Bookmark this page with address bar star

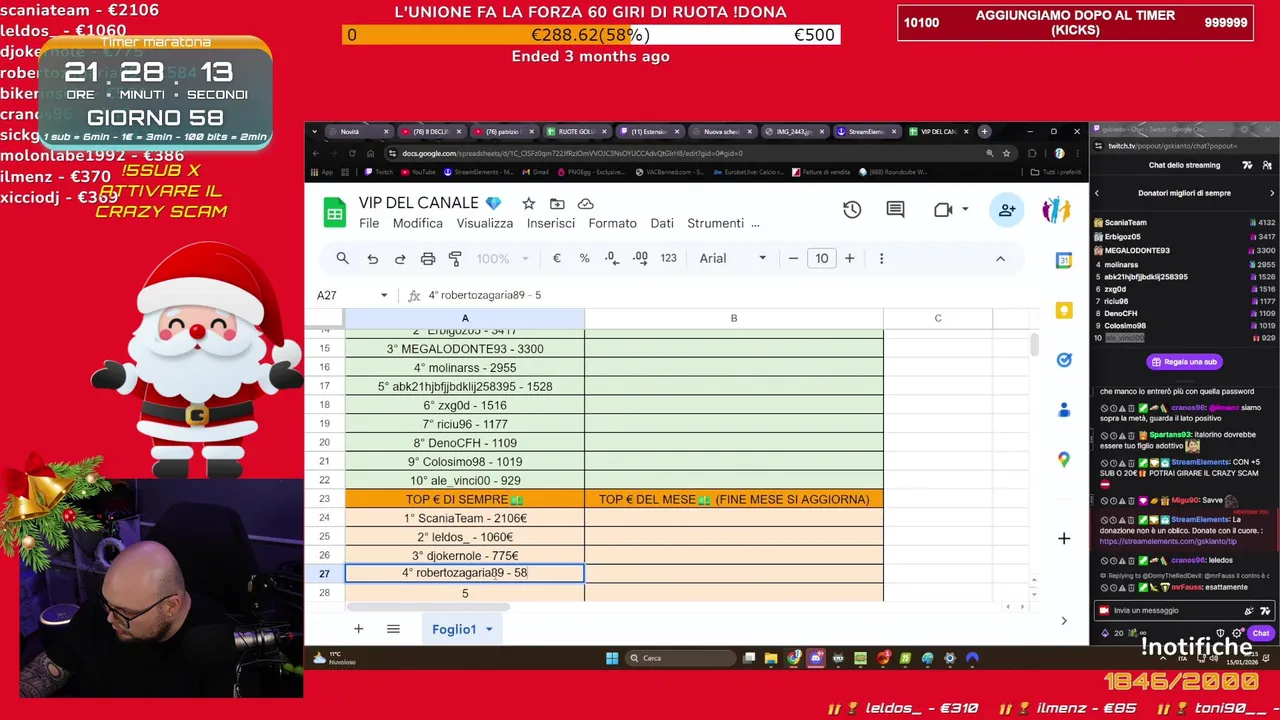point(1005,153)
